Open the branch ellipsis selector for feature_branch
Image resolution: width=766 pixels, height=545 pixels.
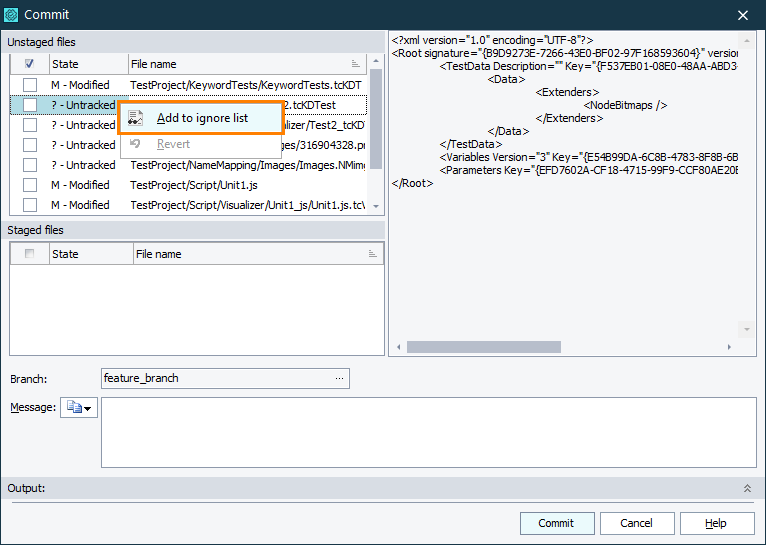340,378
